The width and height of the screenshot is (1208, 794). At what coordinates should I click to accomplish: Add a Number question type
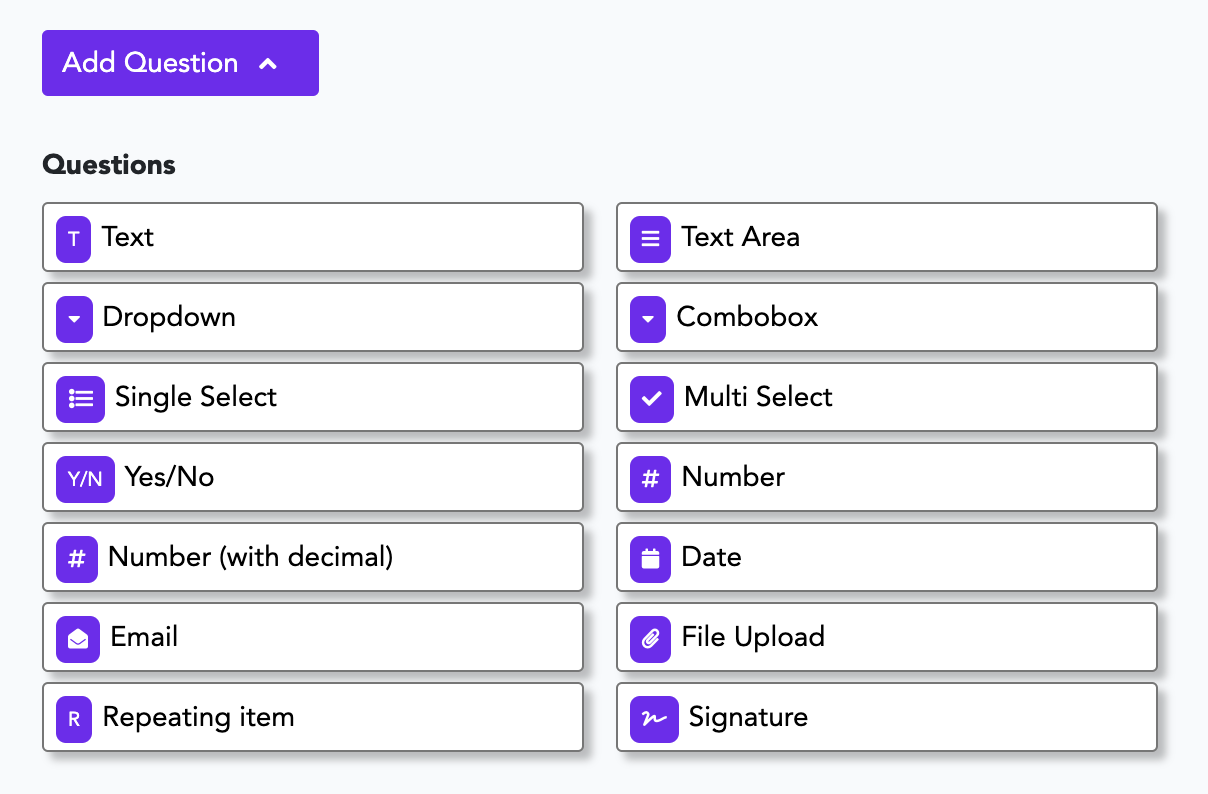click(886, 477)
